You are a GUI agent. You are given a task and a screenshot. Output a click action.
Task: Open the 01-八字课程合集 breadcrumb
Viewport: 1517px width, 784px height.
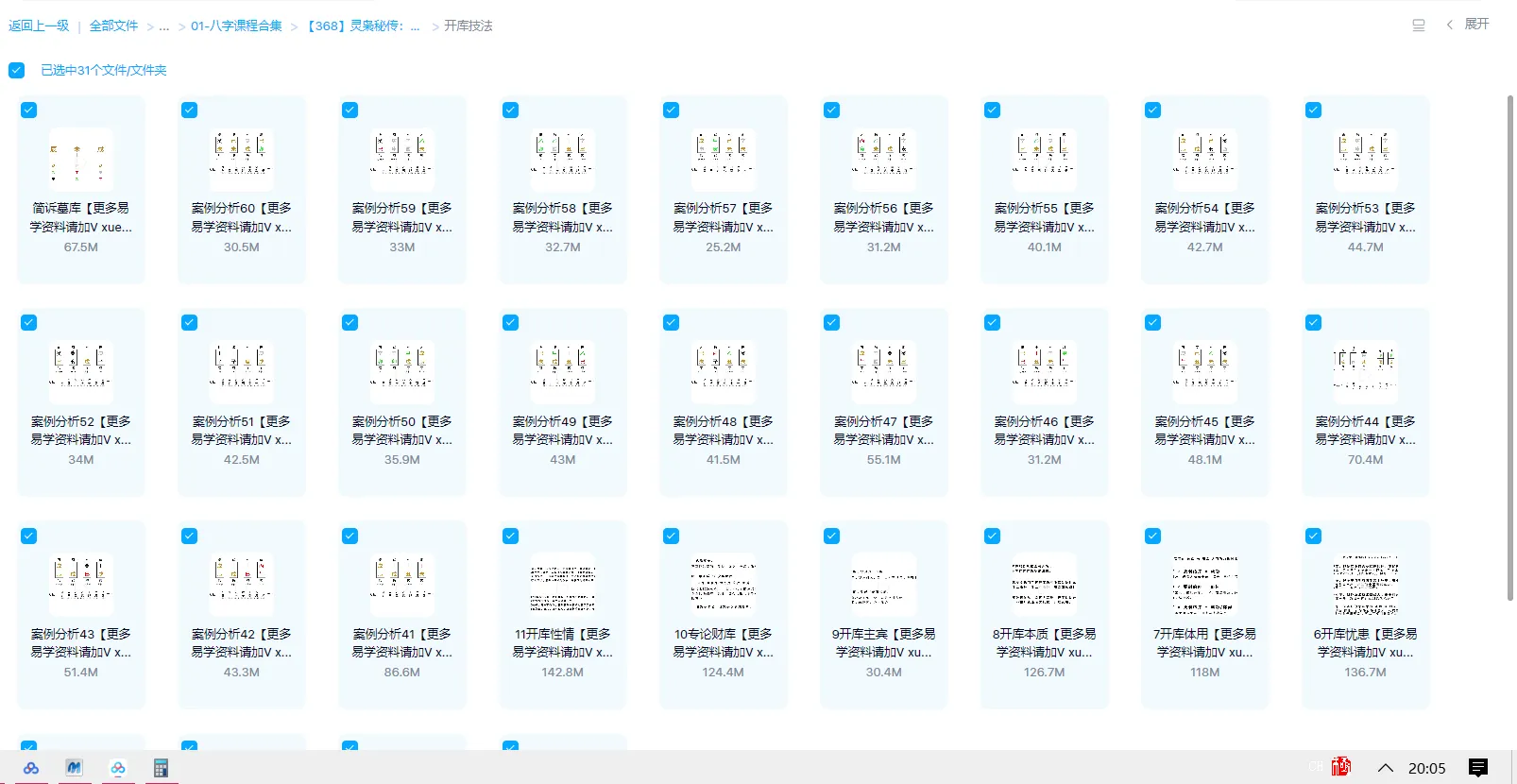coord(236,26)
